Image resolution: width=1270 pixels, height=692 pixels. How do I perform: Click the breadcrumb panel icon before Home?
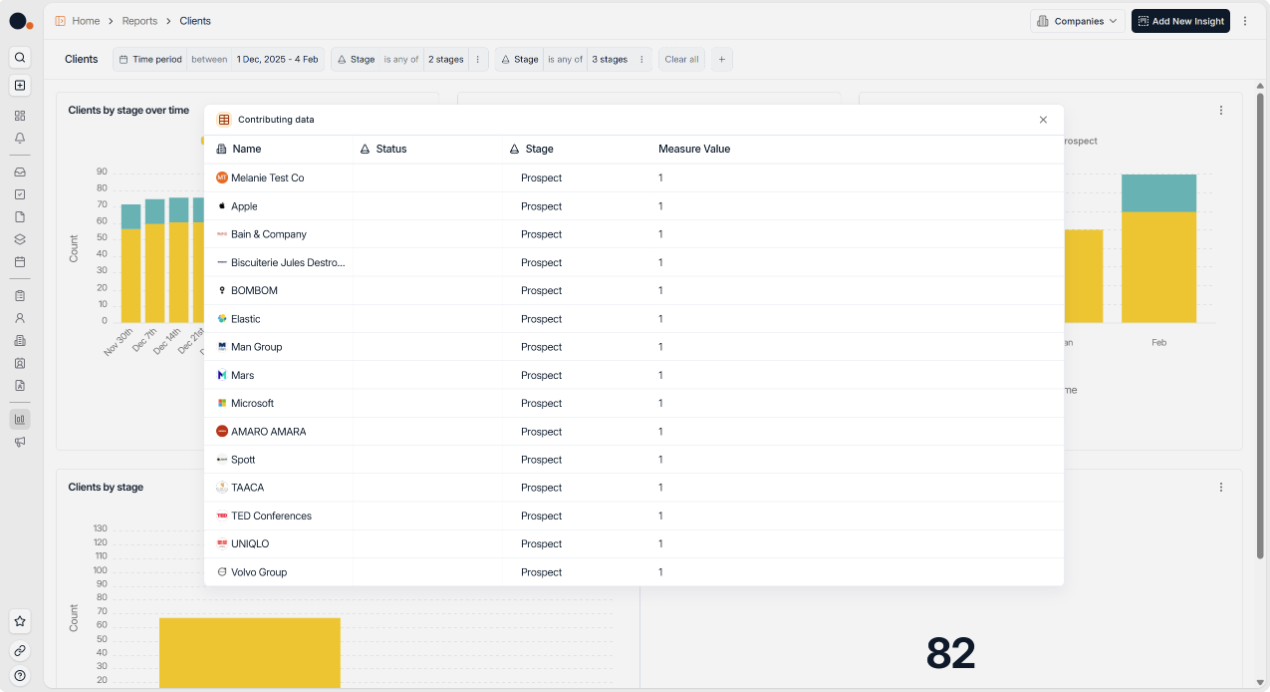[x=60, y=21]
